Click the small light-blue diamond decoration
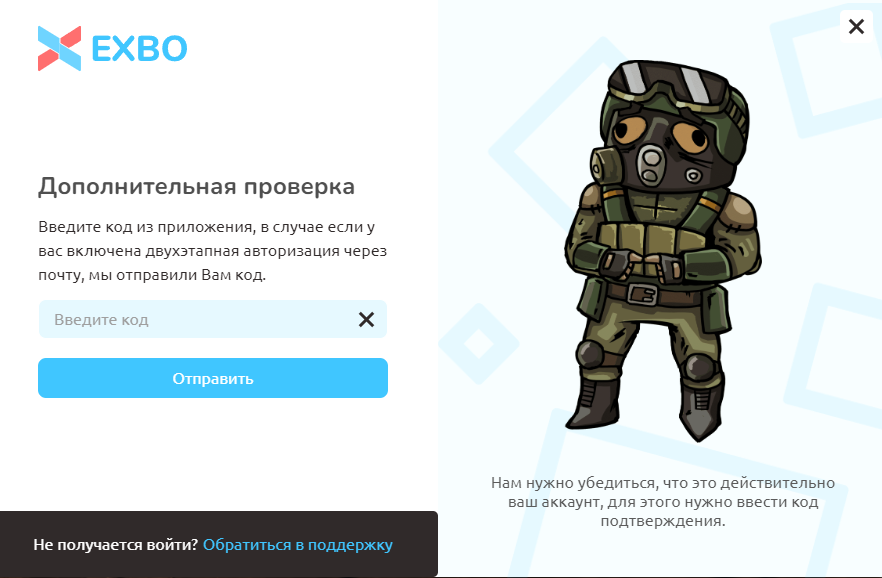 [479, 344]
